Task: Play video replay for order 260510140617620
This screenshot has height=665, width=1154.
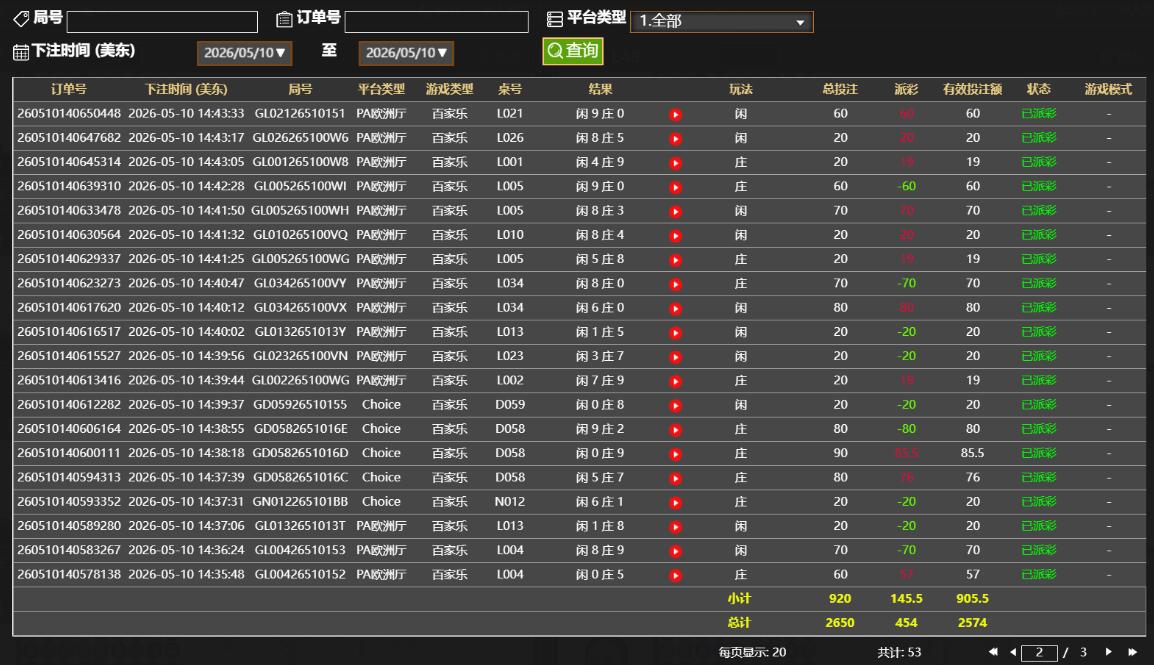Action: click(x=675, y=308)
